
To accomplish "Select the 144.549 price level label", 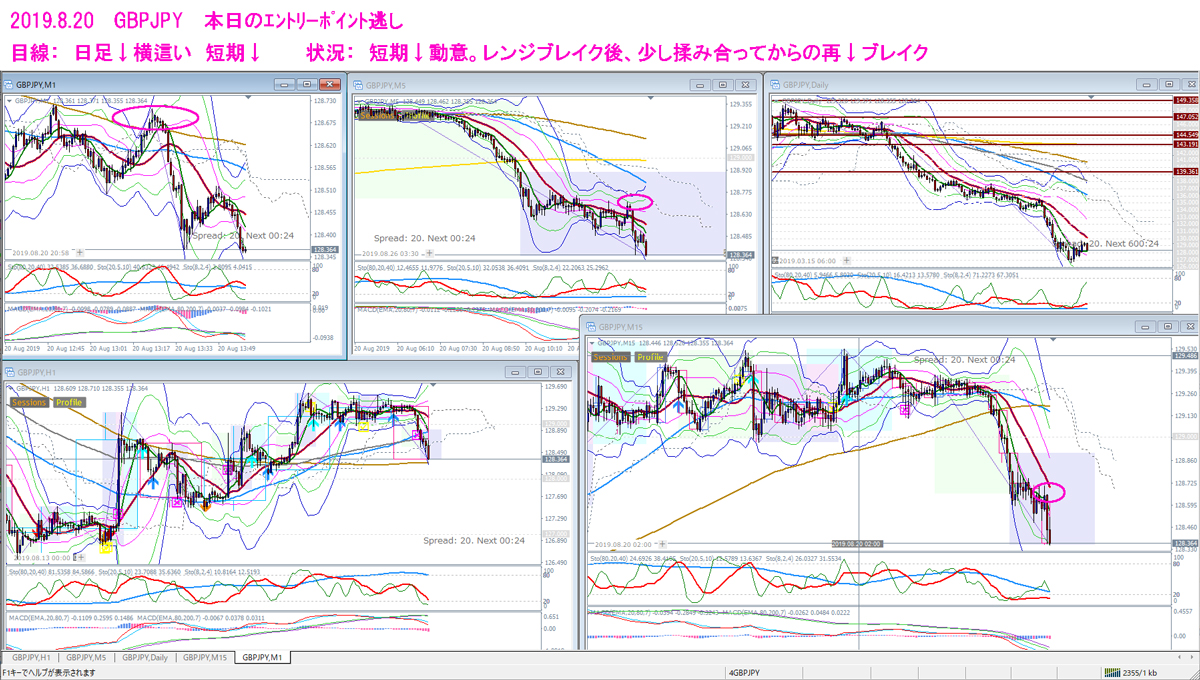I will 1186,134.
